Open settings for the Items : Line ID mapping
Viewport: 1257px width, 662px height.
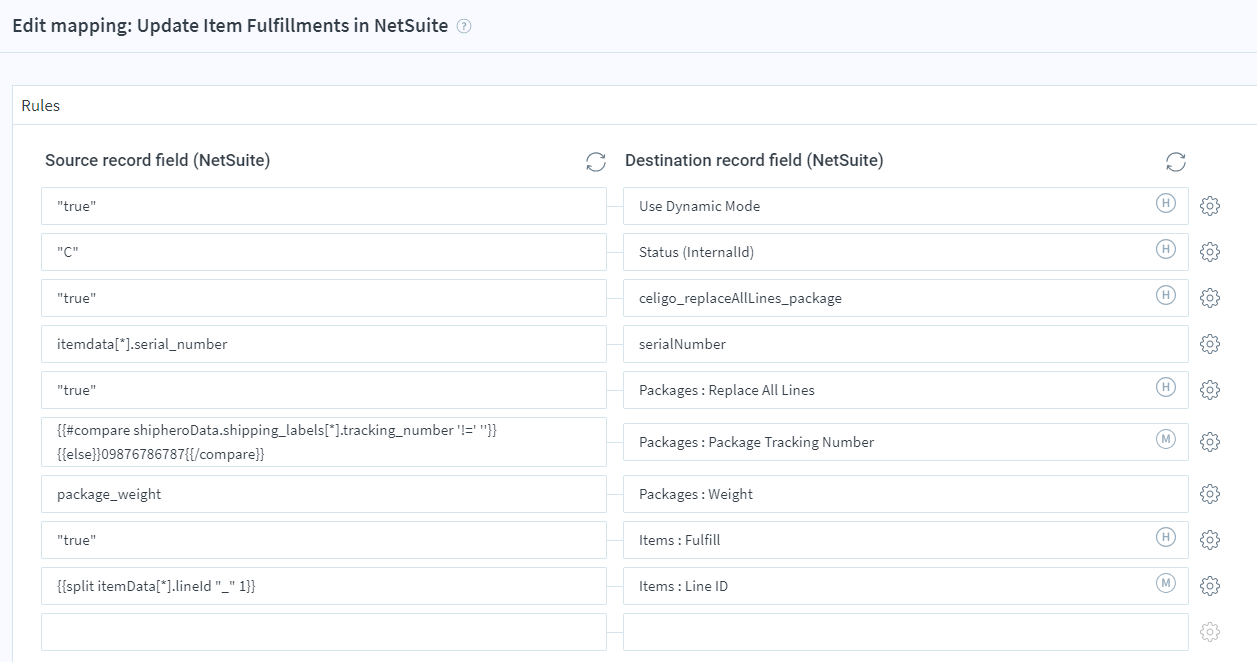coord(1210,586)
